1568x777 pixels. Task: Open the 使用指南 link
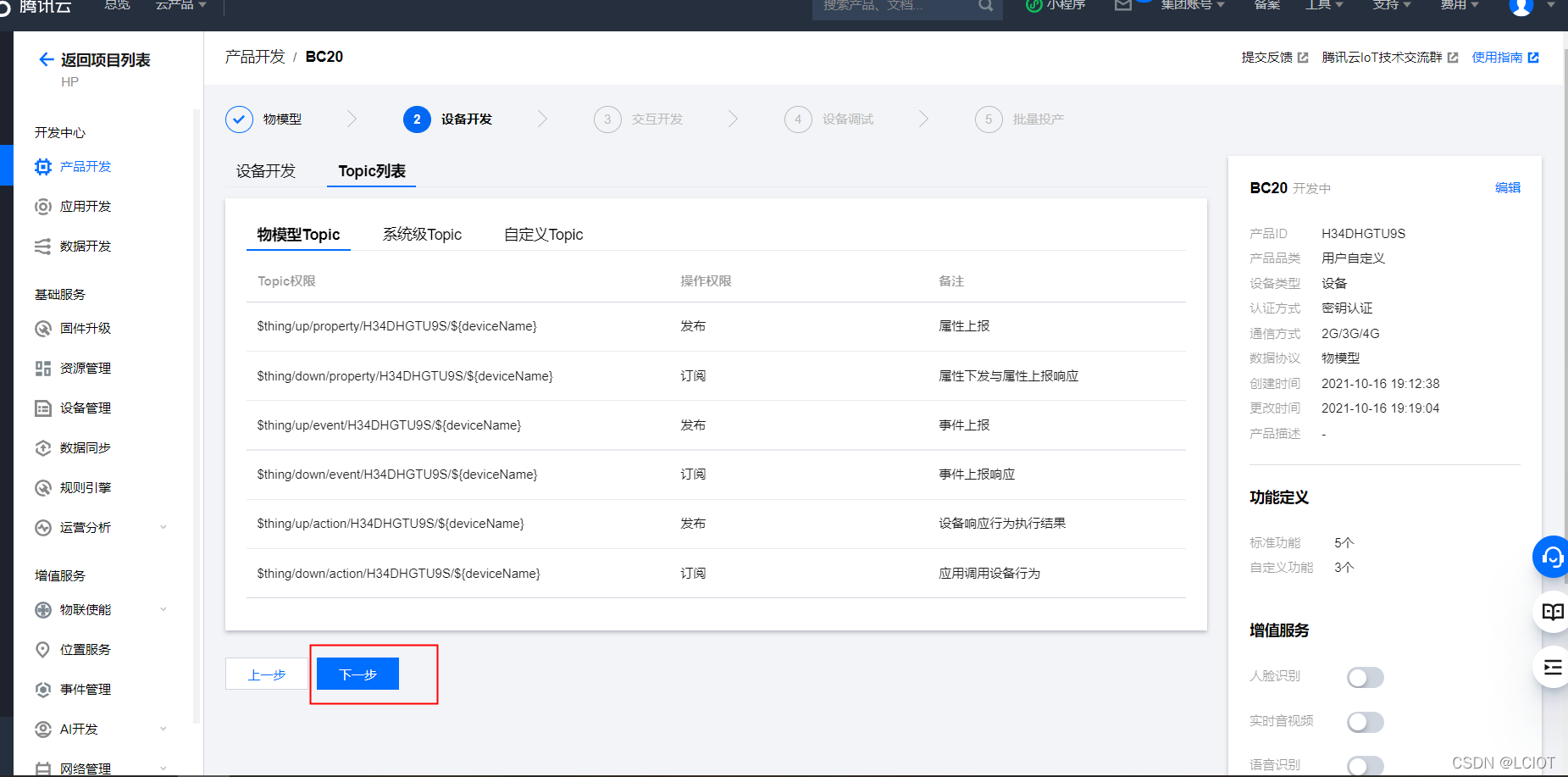point(1505,58)
